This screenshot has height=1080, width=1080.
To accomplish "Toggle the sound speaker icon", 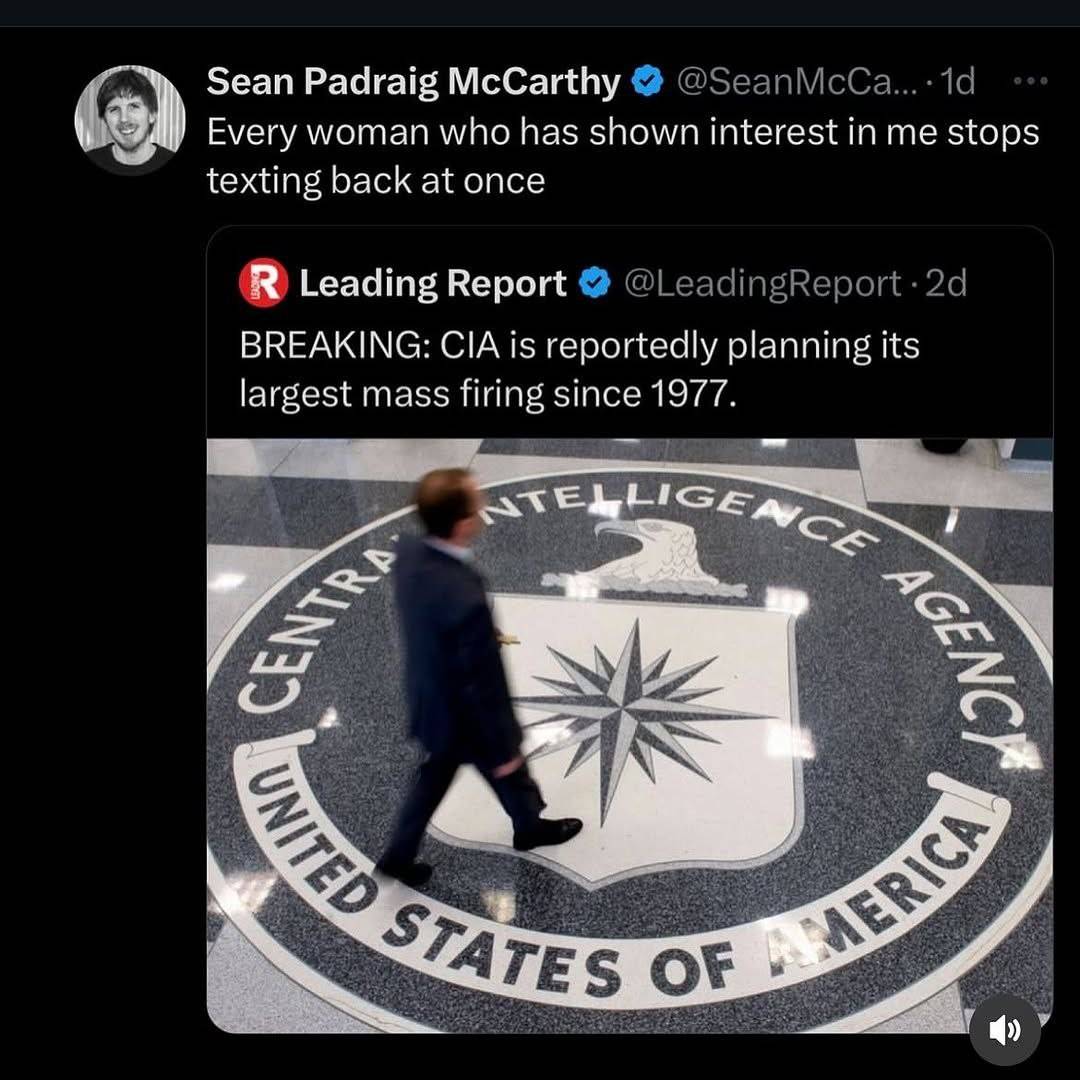I will click(1004, 1030).
